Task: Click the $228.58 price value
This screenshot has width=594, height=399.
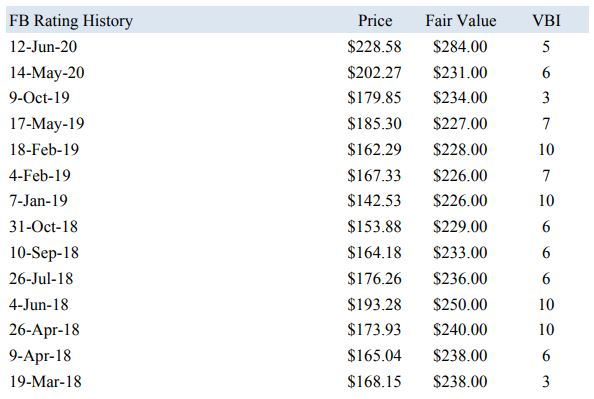Action: tap(374, 47)
